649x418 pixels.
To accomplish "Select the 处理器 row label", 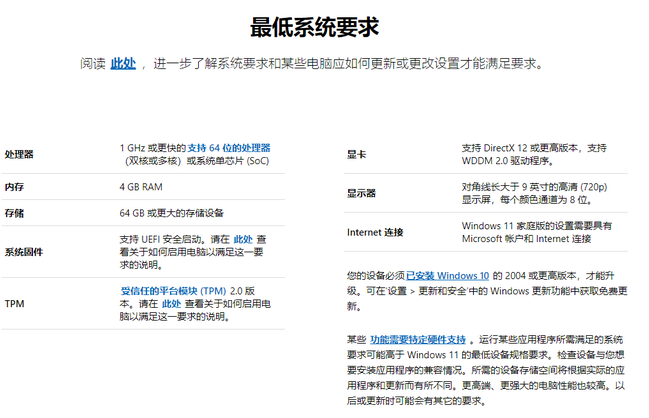I will [x=19, y=154].
